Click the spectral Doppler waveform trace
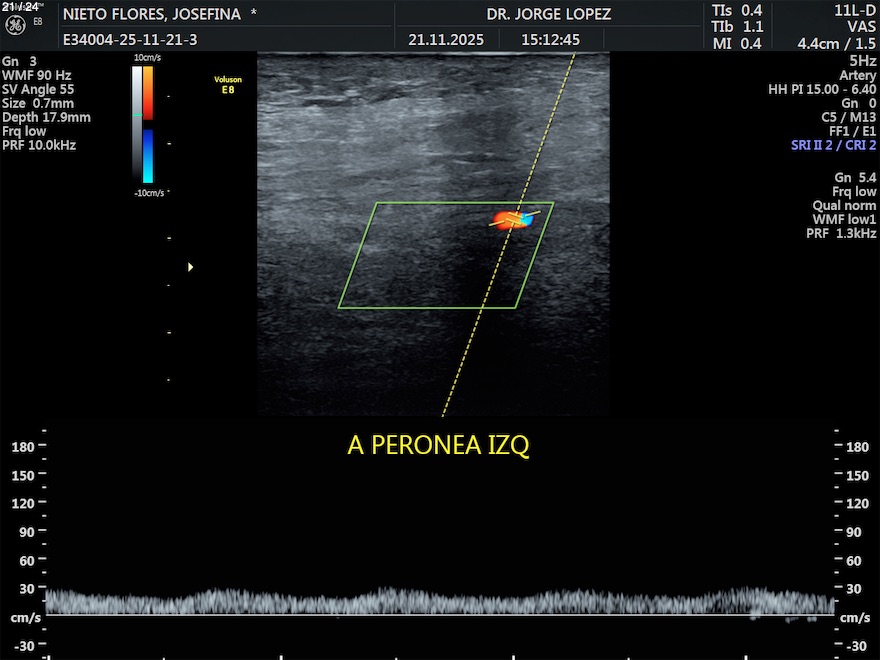The width and height of the screenshot is (880, 660). pos(440,601)
